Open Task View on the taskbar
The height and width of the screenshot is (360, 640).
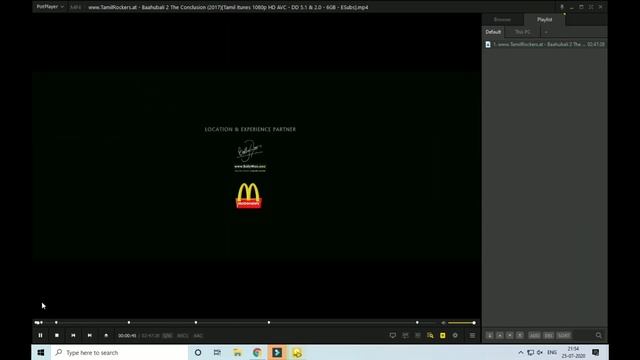click(x=217, y=352)
